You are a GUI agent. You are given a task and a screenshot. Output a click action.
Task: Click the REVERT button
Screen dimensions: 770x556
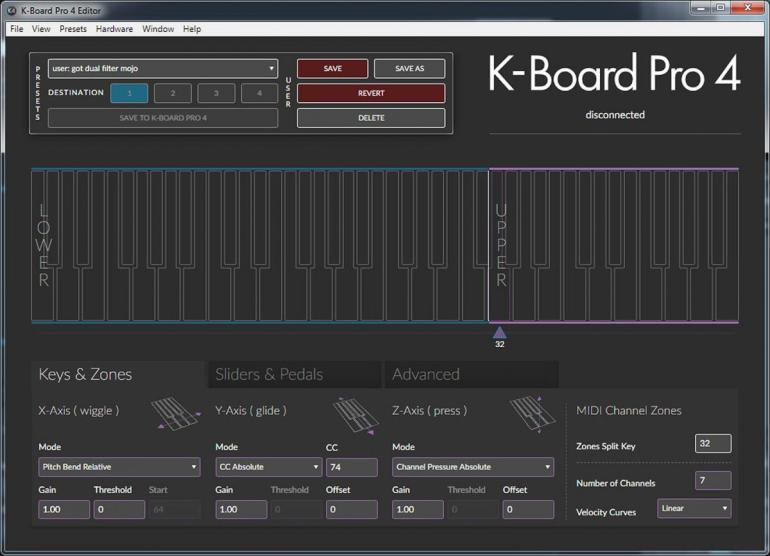[371, 93]
